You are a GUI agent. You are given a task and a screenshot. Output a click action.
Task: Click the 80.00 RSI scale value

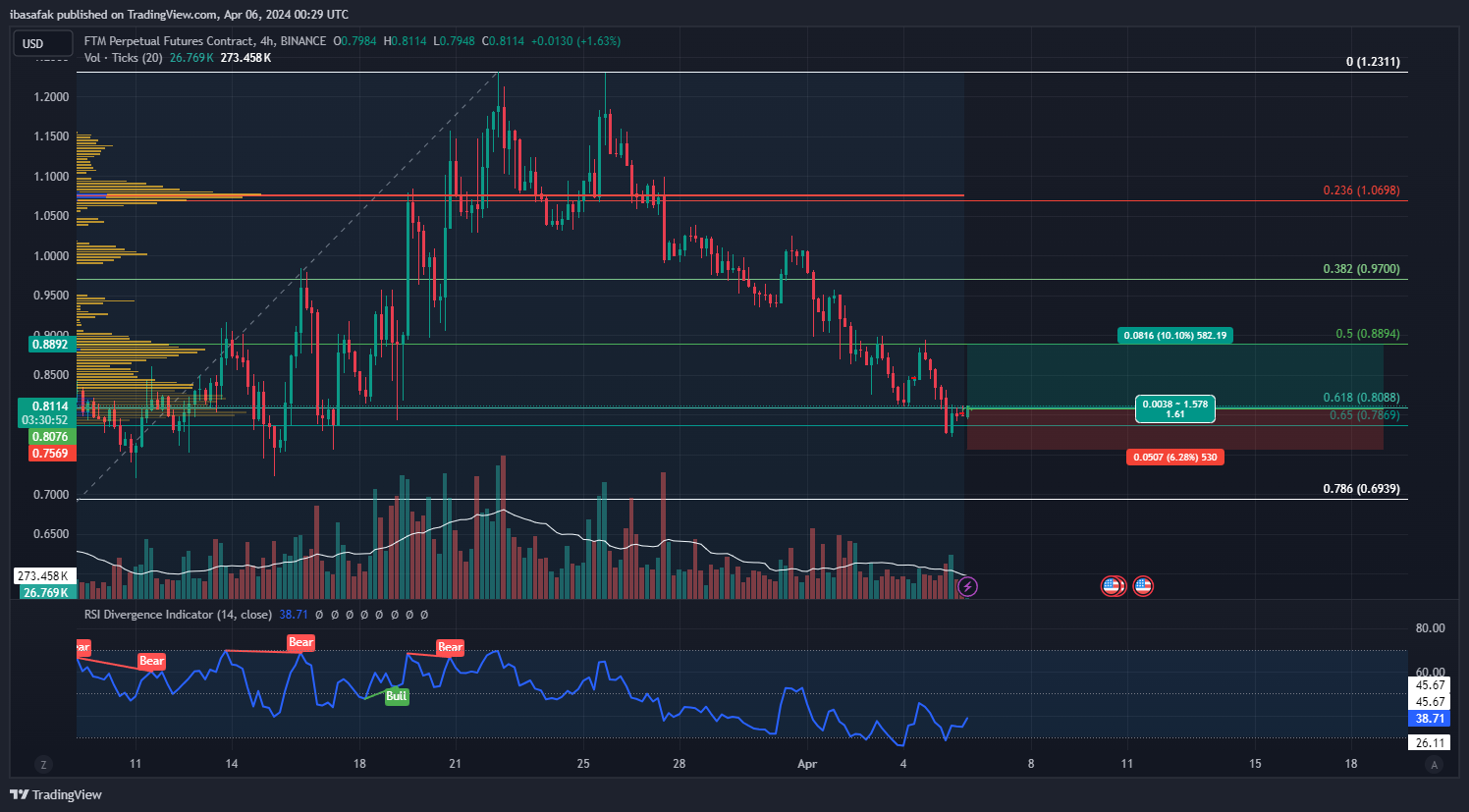pos(1430,628)
